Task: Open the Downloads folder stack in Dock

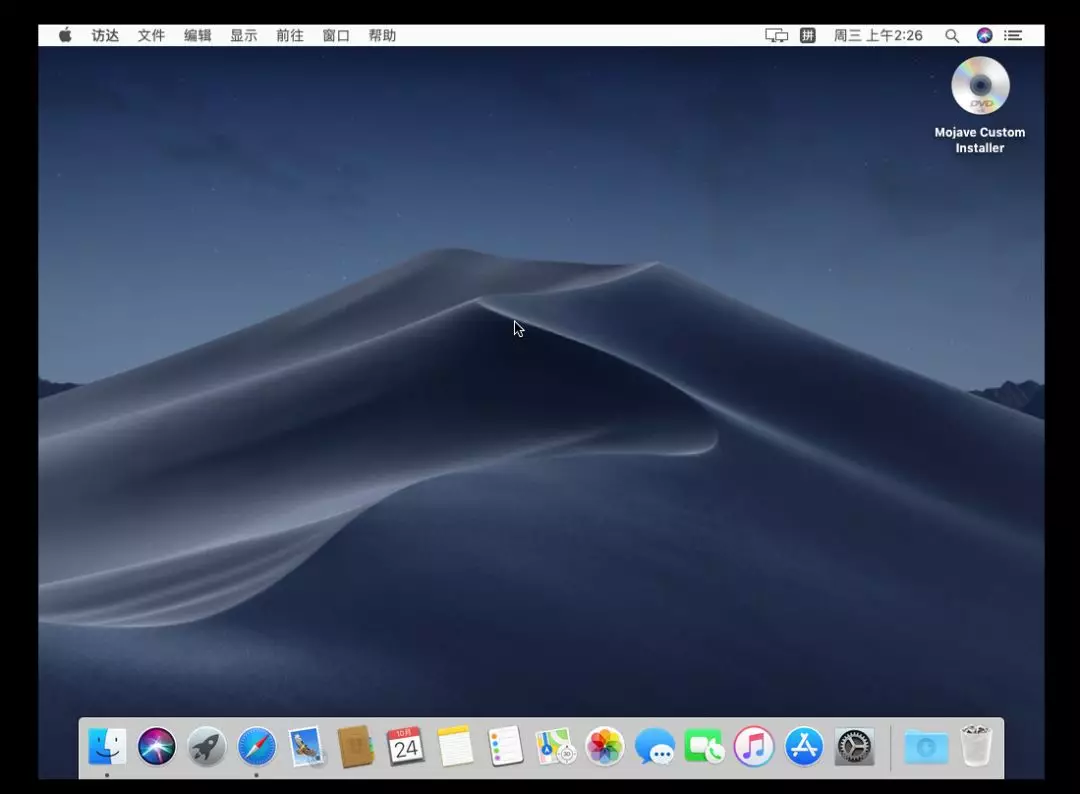Action: [926, 746]
